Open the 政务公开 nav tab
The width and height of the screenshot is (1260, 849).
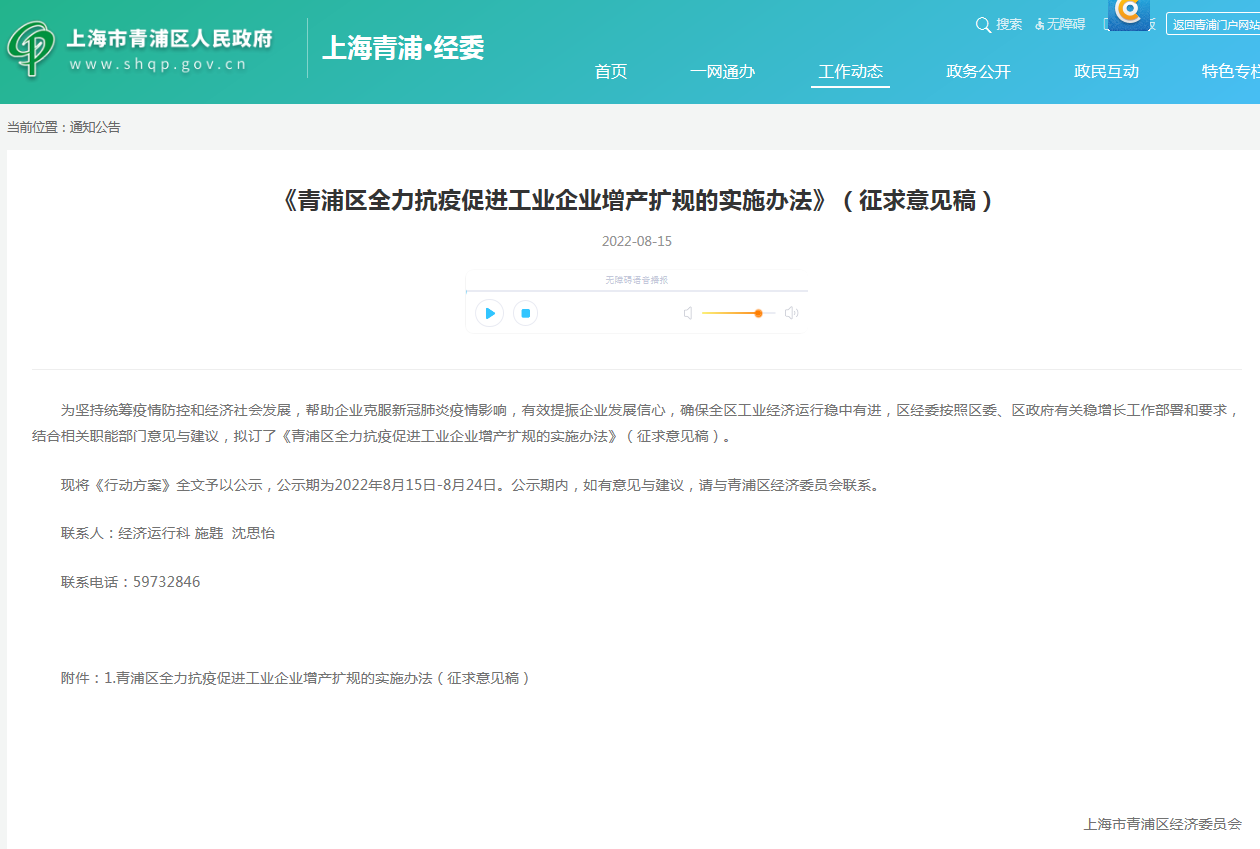(978, 71)
